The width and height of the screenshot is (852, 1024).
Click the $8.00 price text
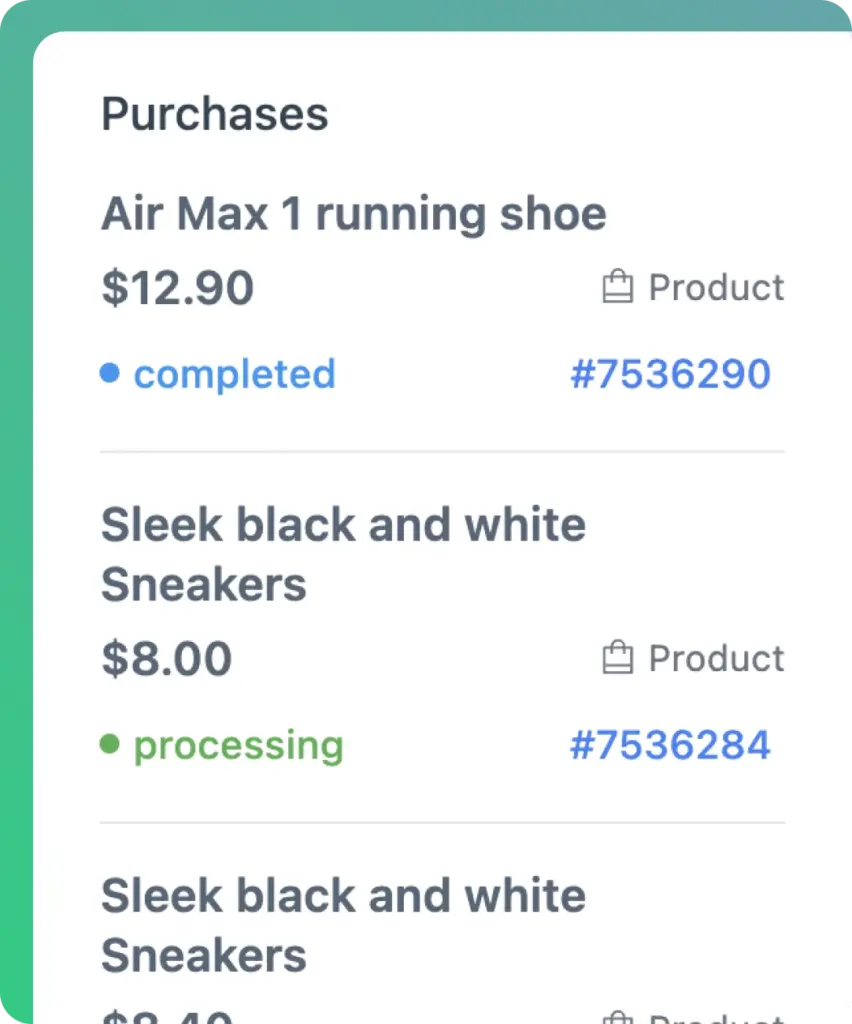[166, 658]
